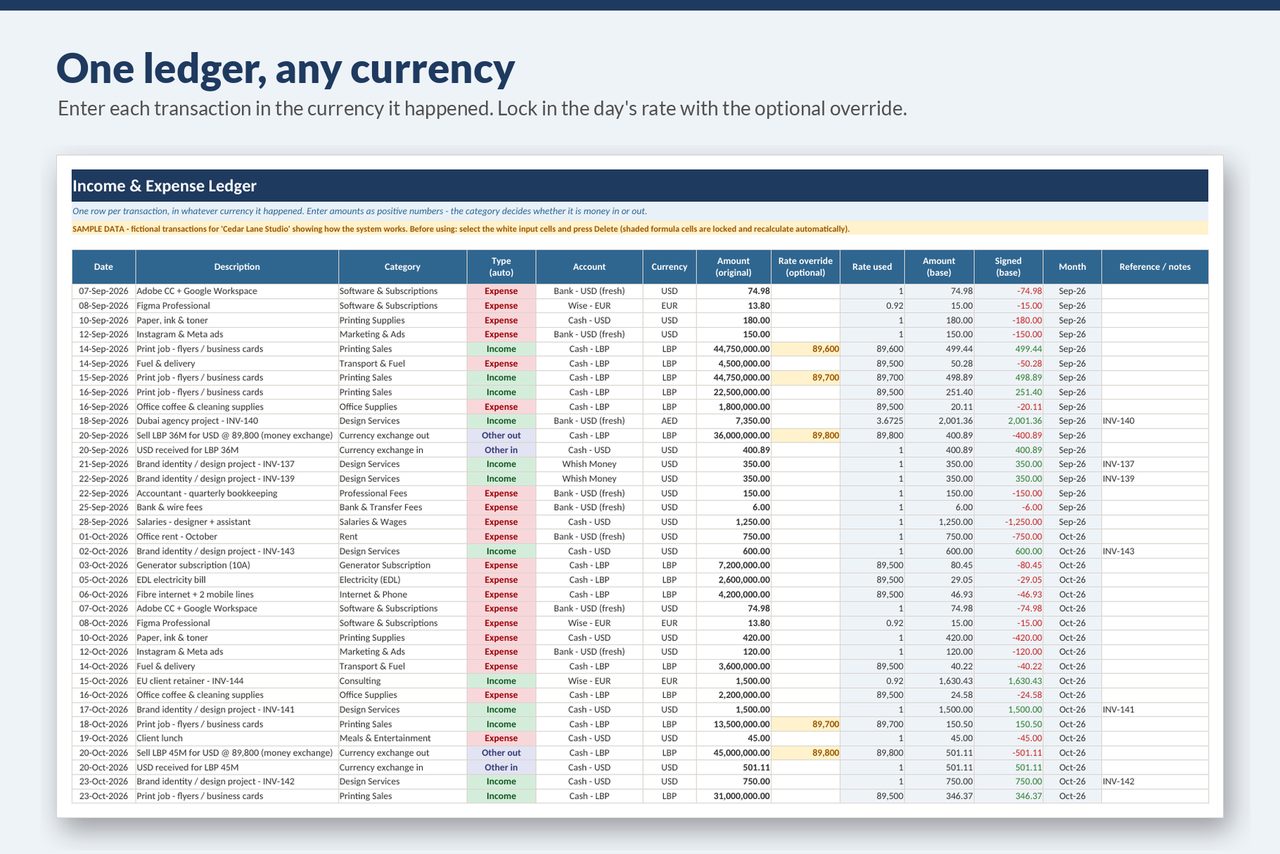1280x854 pixels.
Task: Select the 'Type (auto)' column header
Action: 501,267
